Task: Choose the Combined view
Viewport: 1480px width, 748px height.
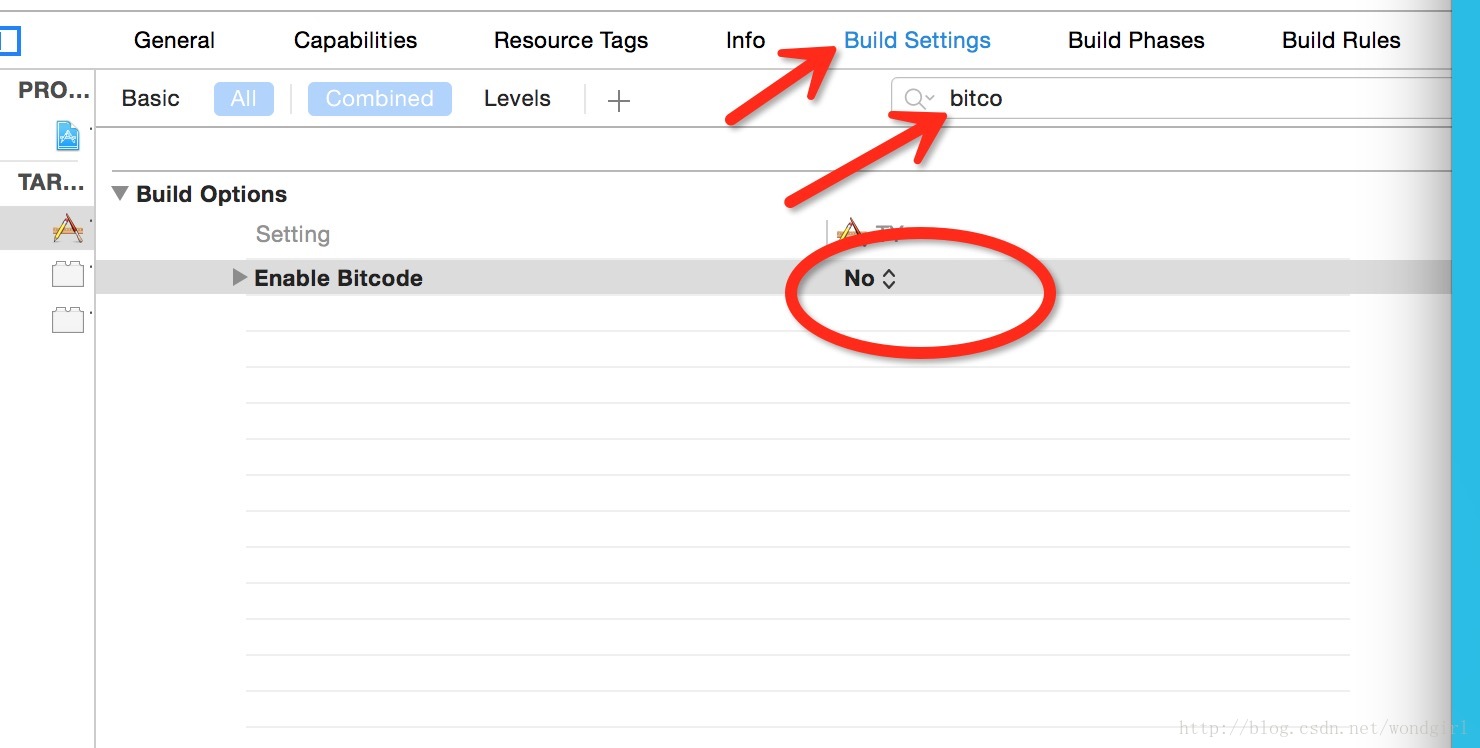Action: 380,99
